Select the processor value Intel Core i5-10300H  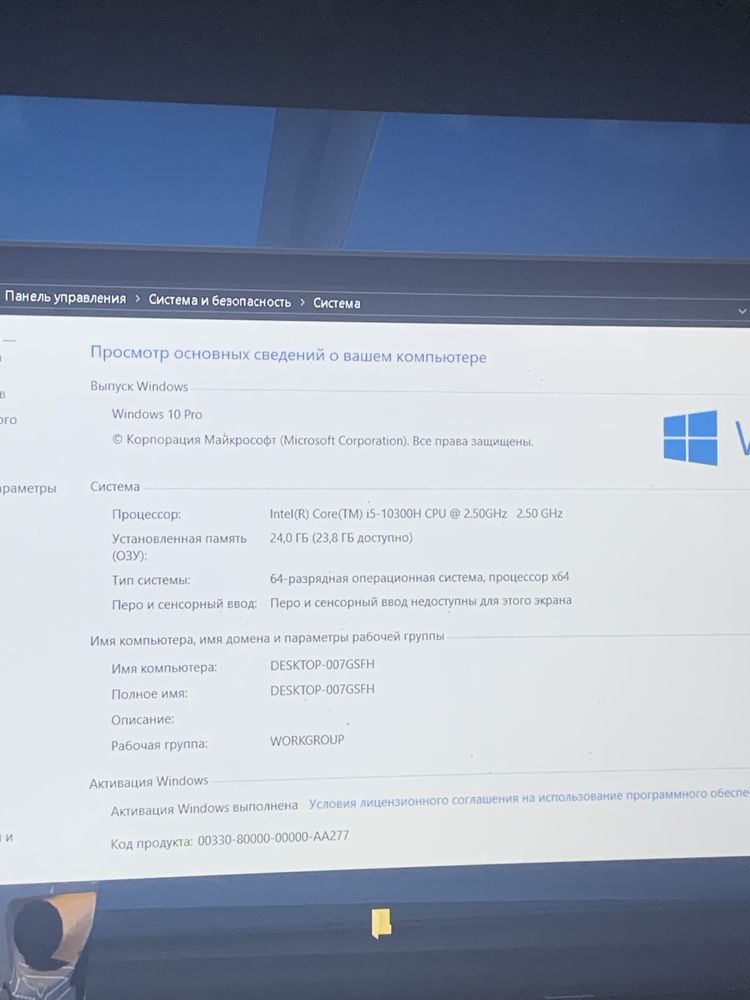coord(416,513)
